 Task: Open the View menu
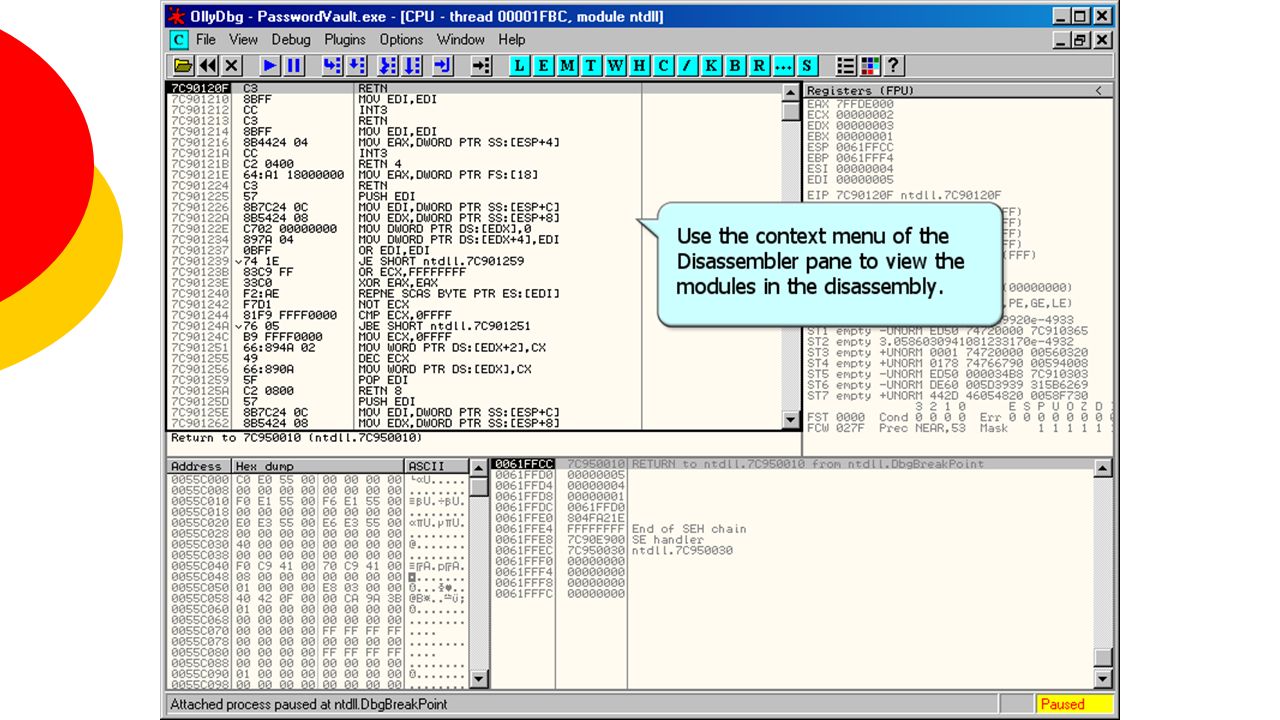click(243, 40)
